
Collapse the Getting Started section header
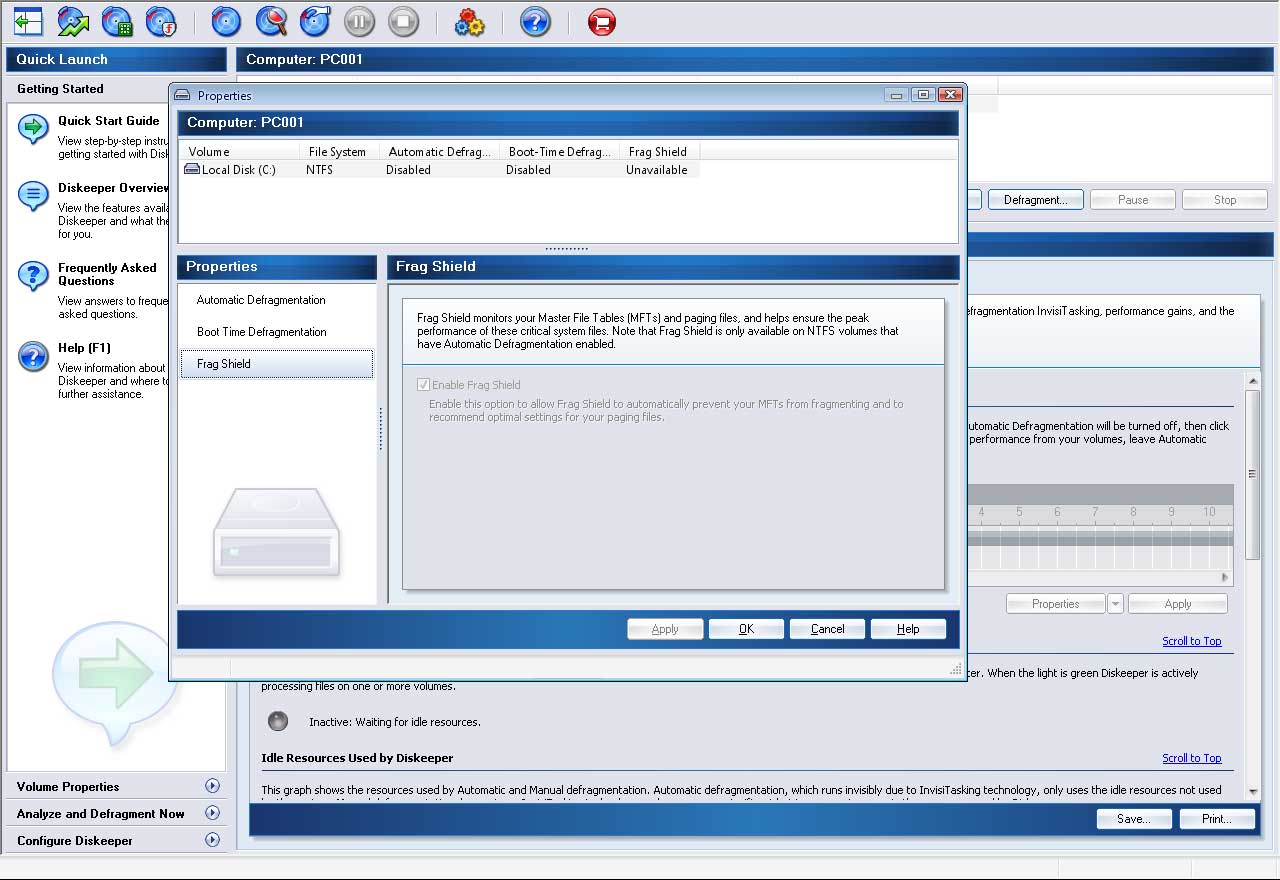coord(116,88)
